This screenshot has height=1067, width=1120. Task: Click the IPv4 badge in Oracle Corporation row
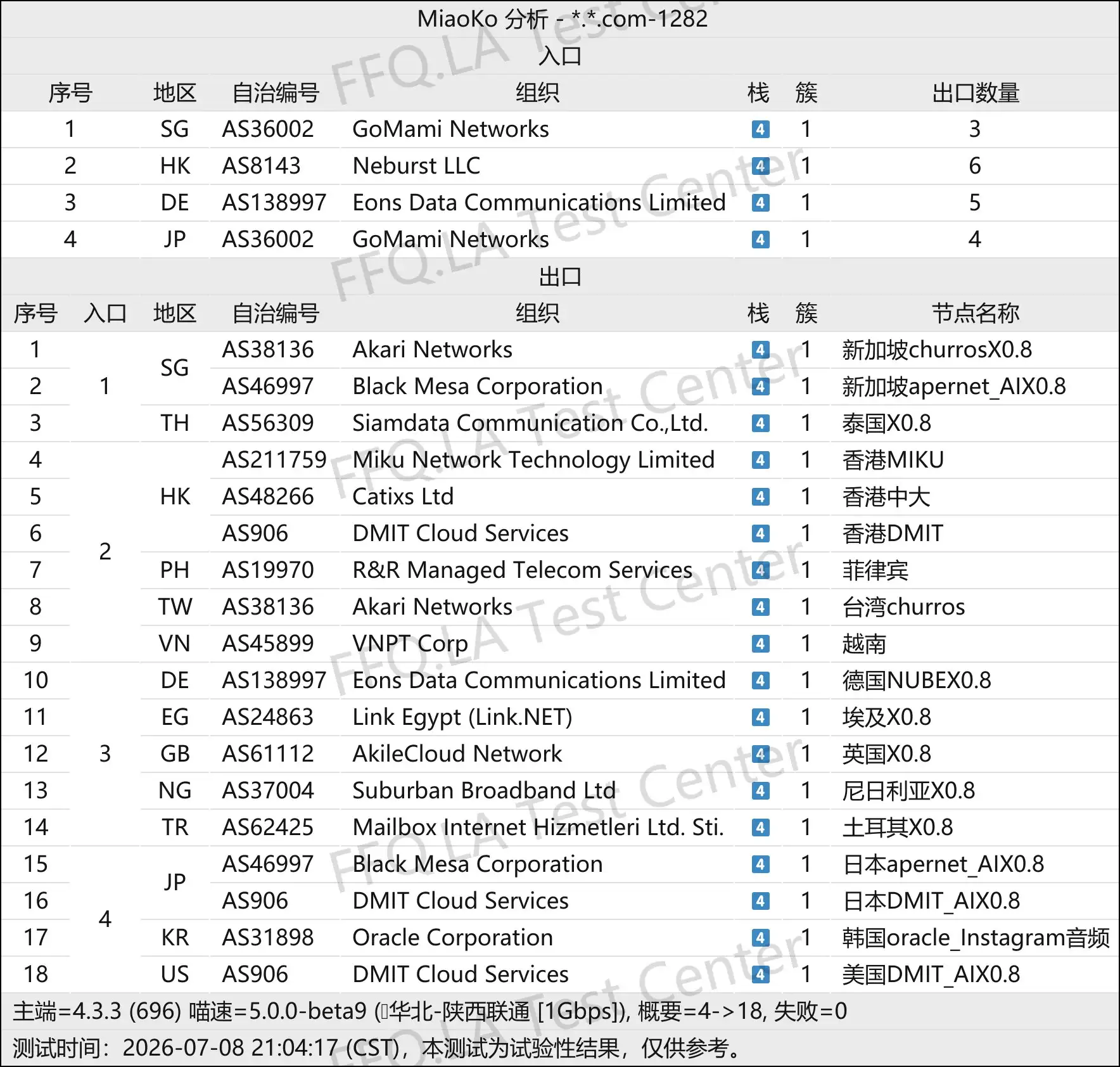point(760,938)
